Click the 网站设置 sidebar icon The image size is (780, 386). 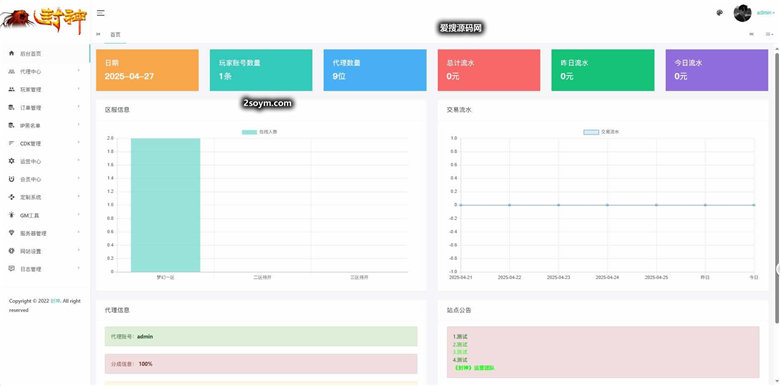pyautogui.click(x=11, y=251)
